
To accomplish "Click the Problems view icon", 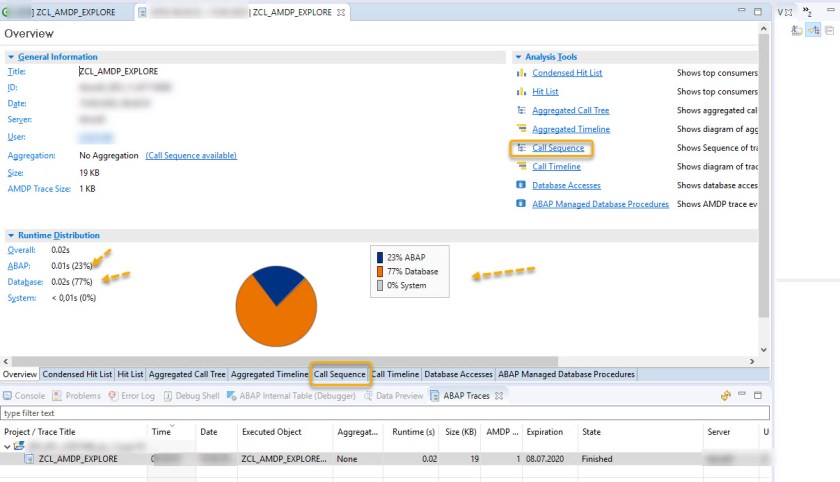I will pos(57,396).
